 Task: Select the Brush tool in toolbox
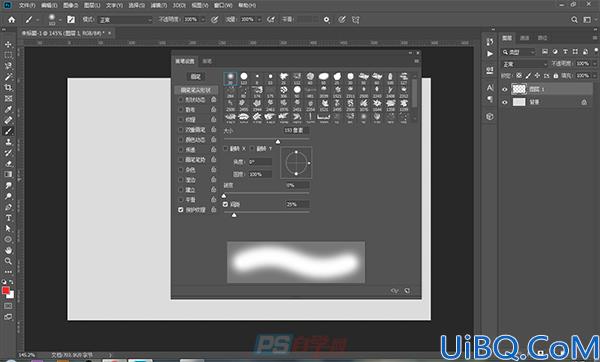click(8, 131)
